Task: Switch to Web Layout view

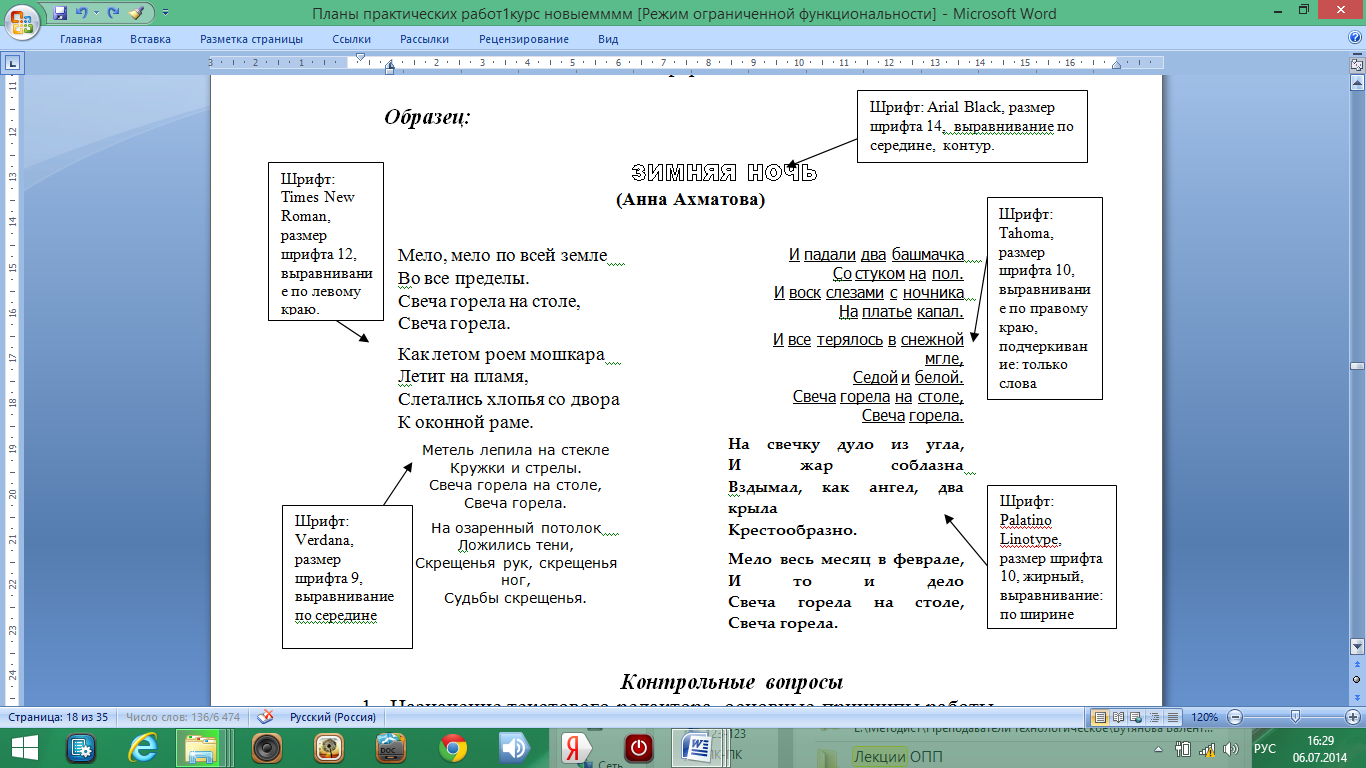Action: [1137, 717]
